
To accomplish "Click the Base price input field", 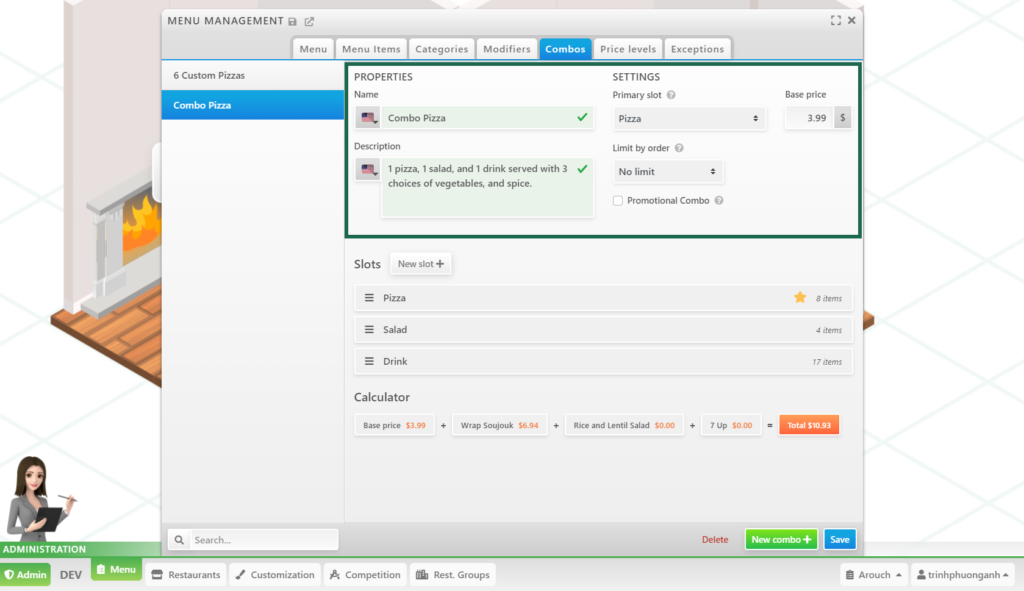I will tap(808, 118).
